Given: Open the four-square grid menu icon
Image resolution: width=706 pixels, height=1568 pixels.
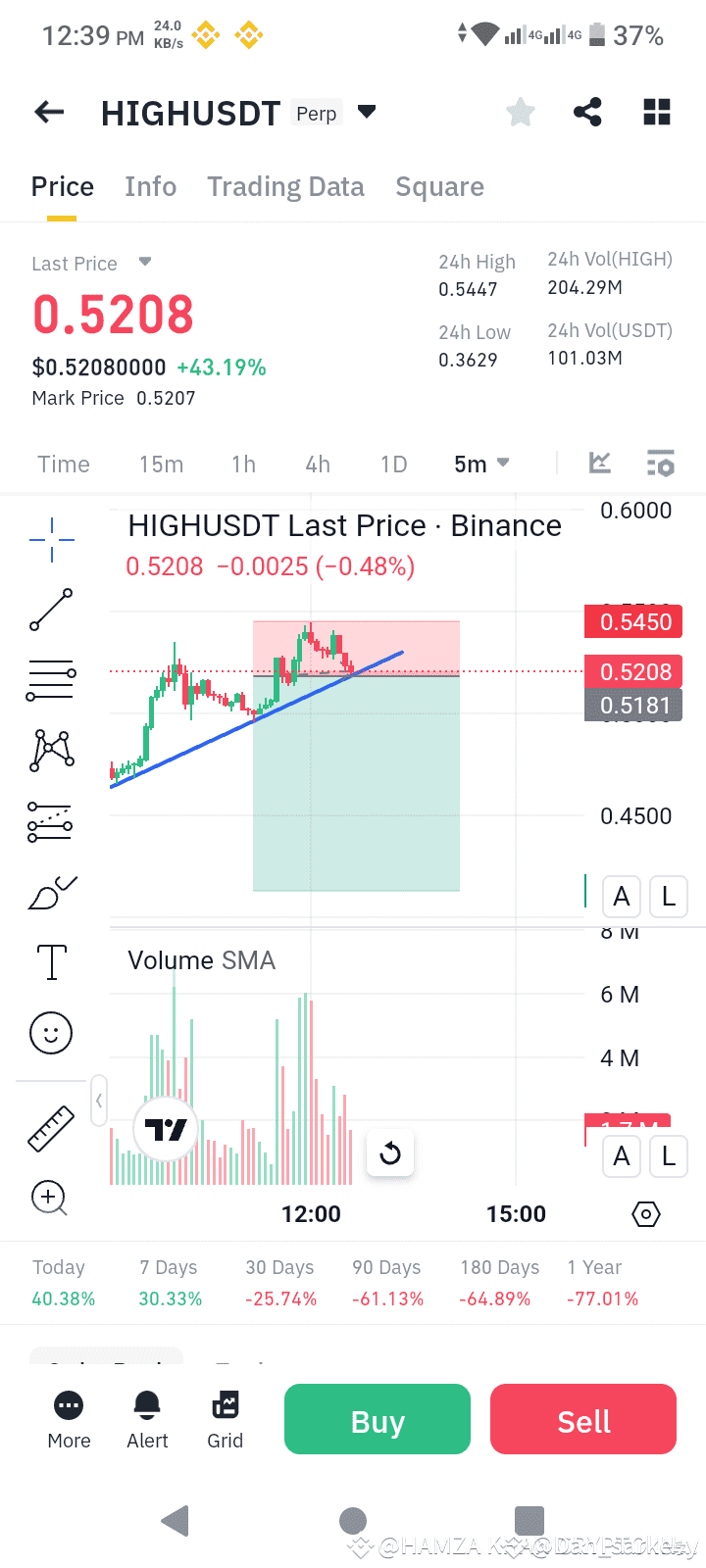Looking at the screenshot, I should 657,113.
